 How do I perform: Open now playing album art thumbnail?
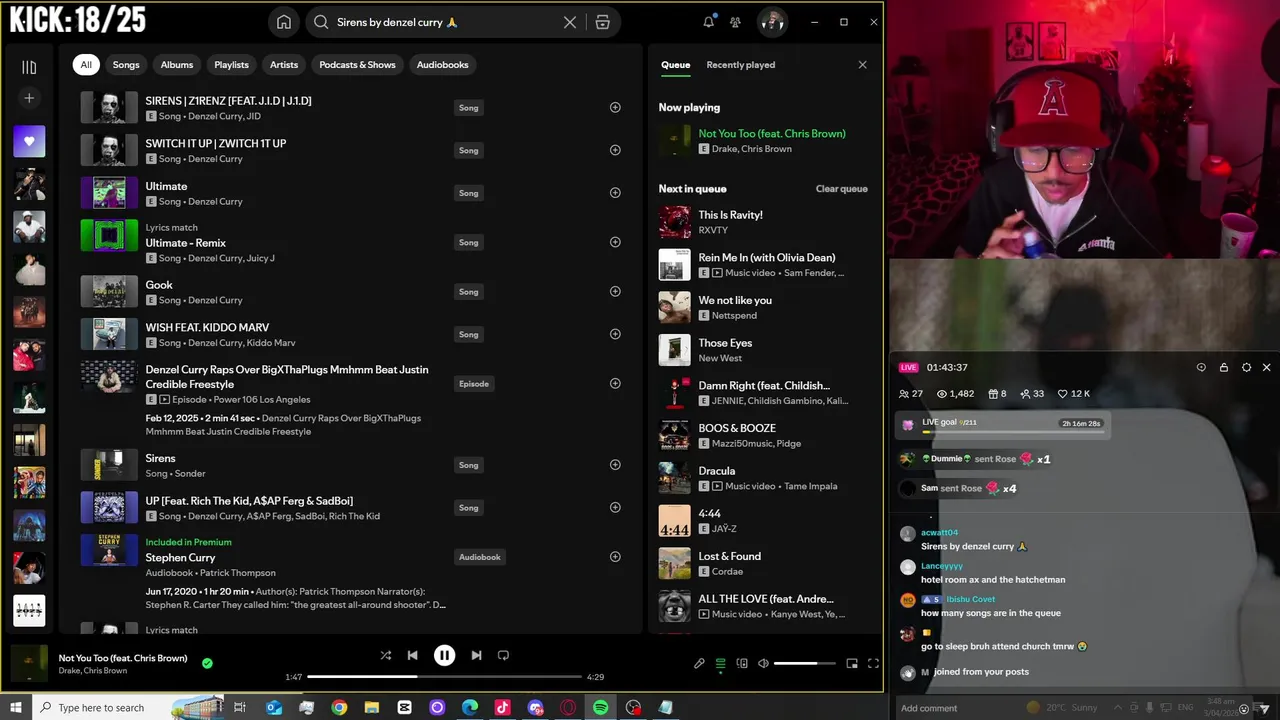pos(29,664)
